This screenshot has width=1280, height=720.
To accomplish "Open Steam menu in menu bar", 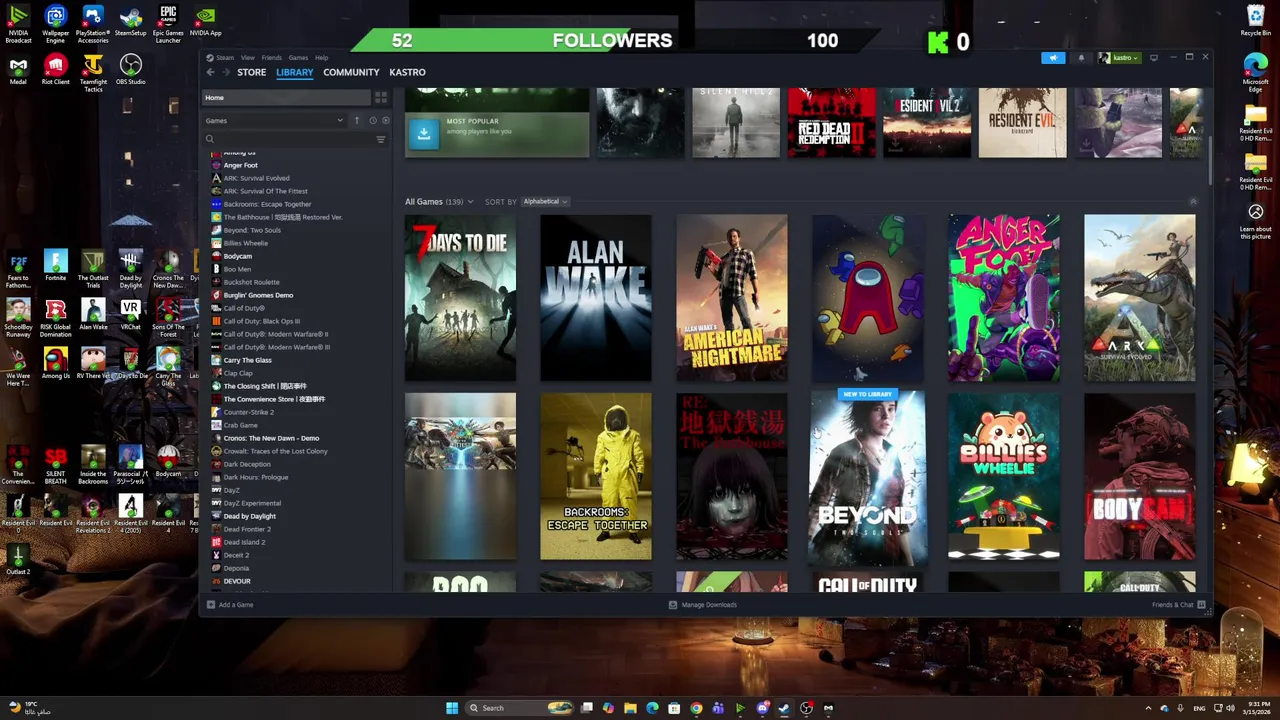I will coord(225,57).
